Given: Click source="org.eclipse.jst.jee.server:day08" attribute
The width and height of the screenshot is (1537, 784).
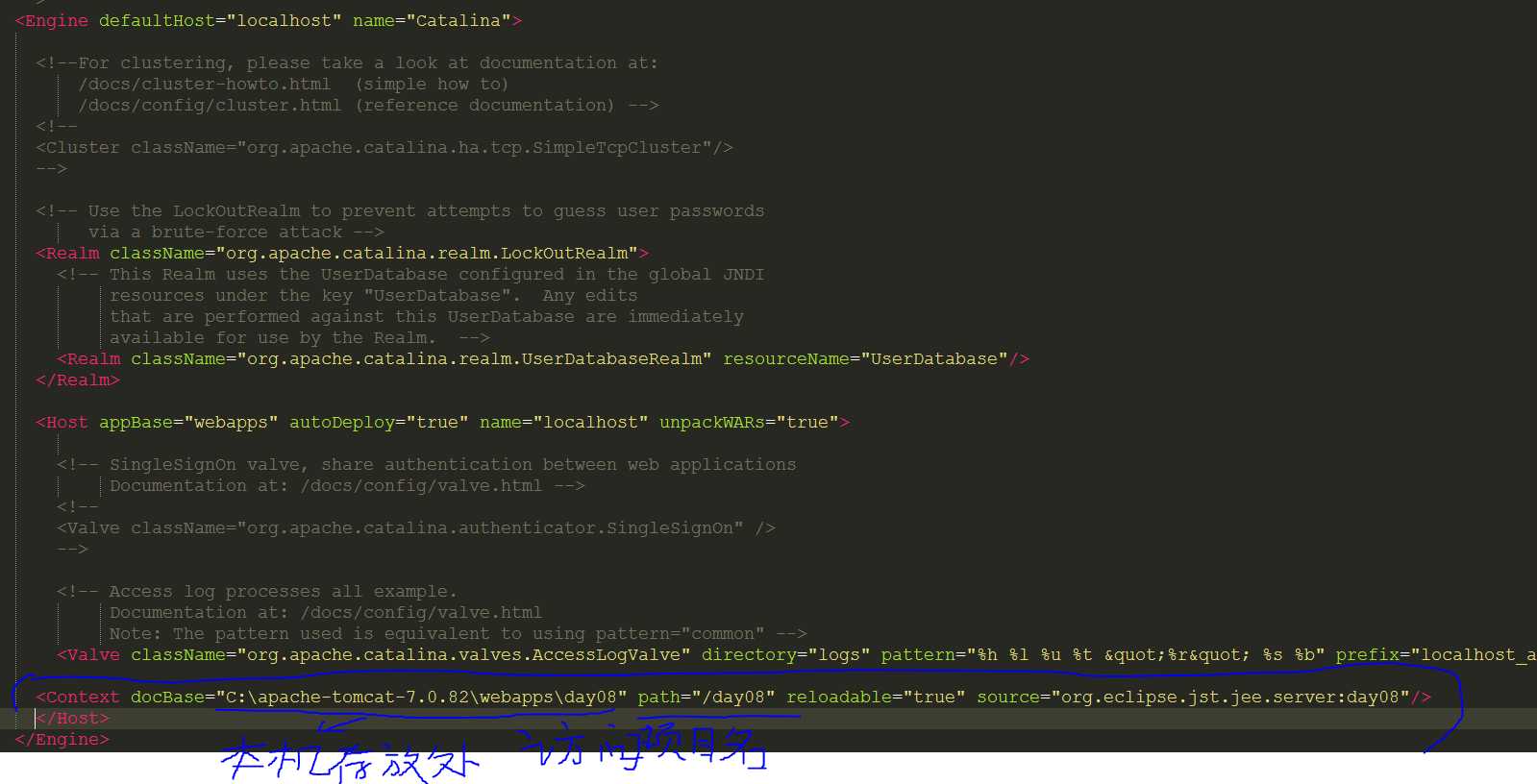Looking at the screenshot, I should 1193,697.
